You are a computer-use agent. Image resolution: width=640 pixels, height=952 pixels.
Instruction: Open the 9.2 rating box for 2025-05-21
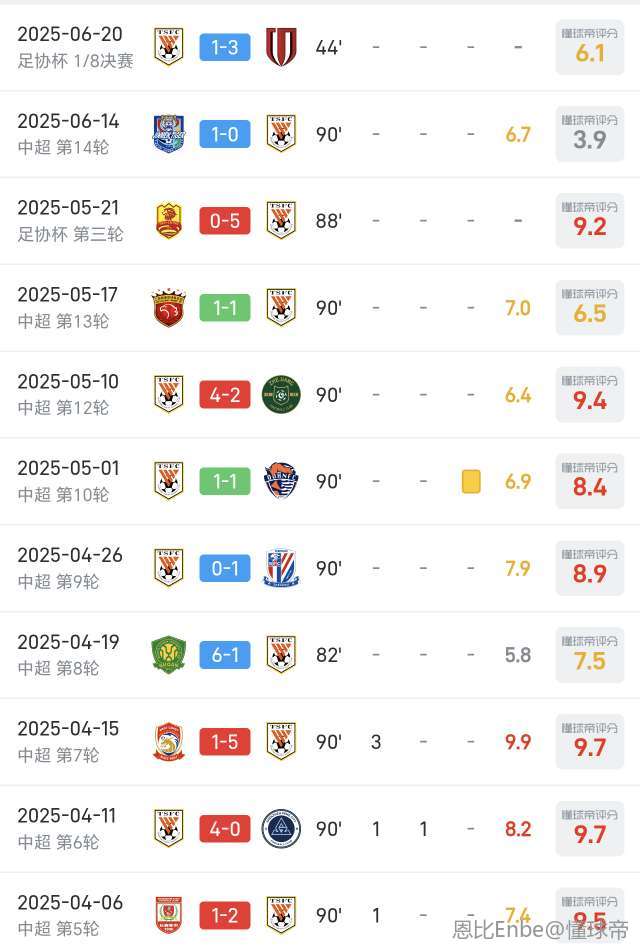[590, 220]
